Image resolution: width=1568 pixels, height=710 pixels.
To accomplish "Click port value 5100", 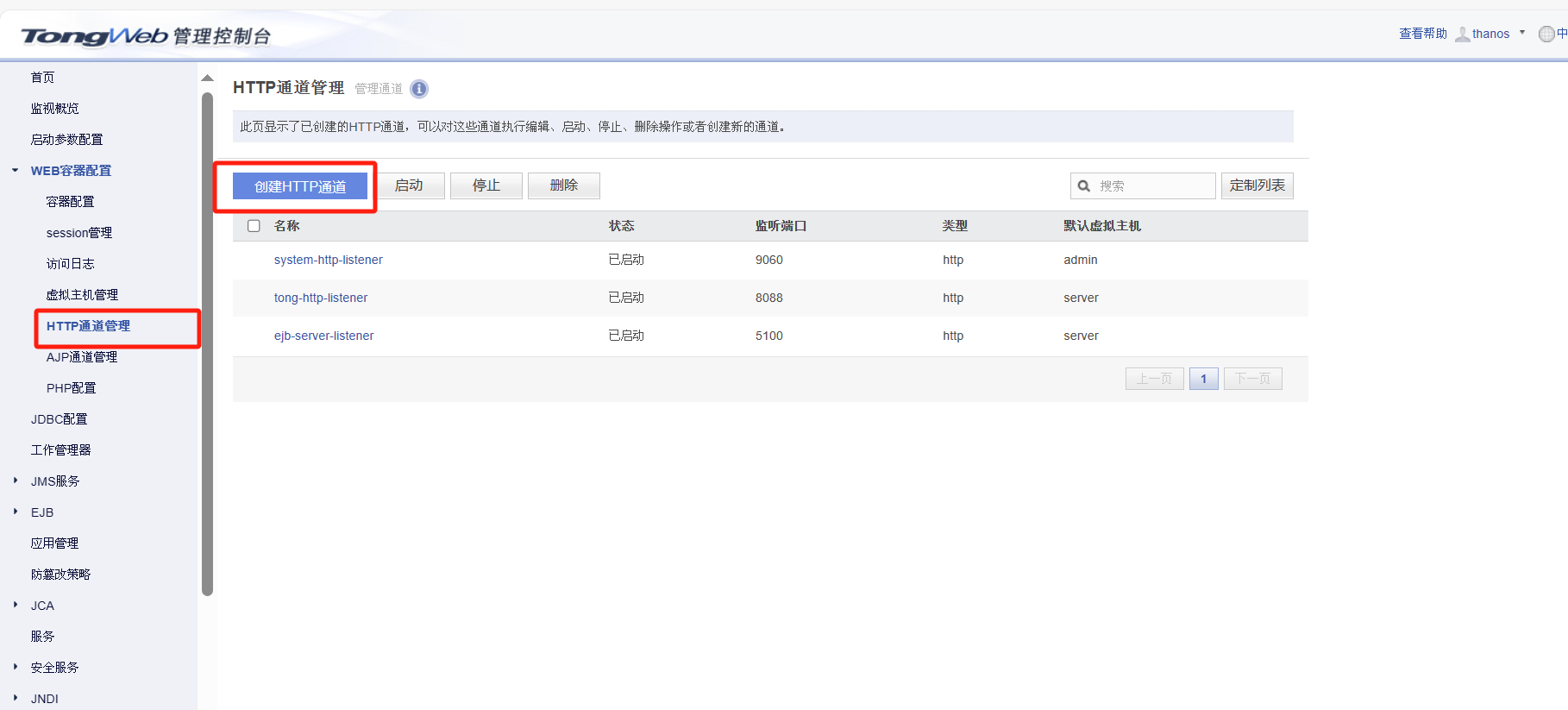I will (769, 336).
